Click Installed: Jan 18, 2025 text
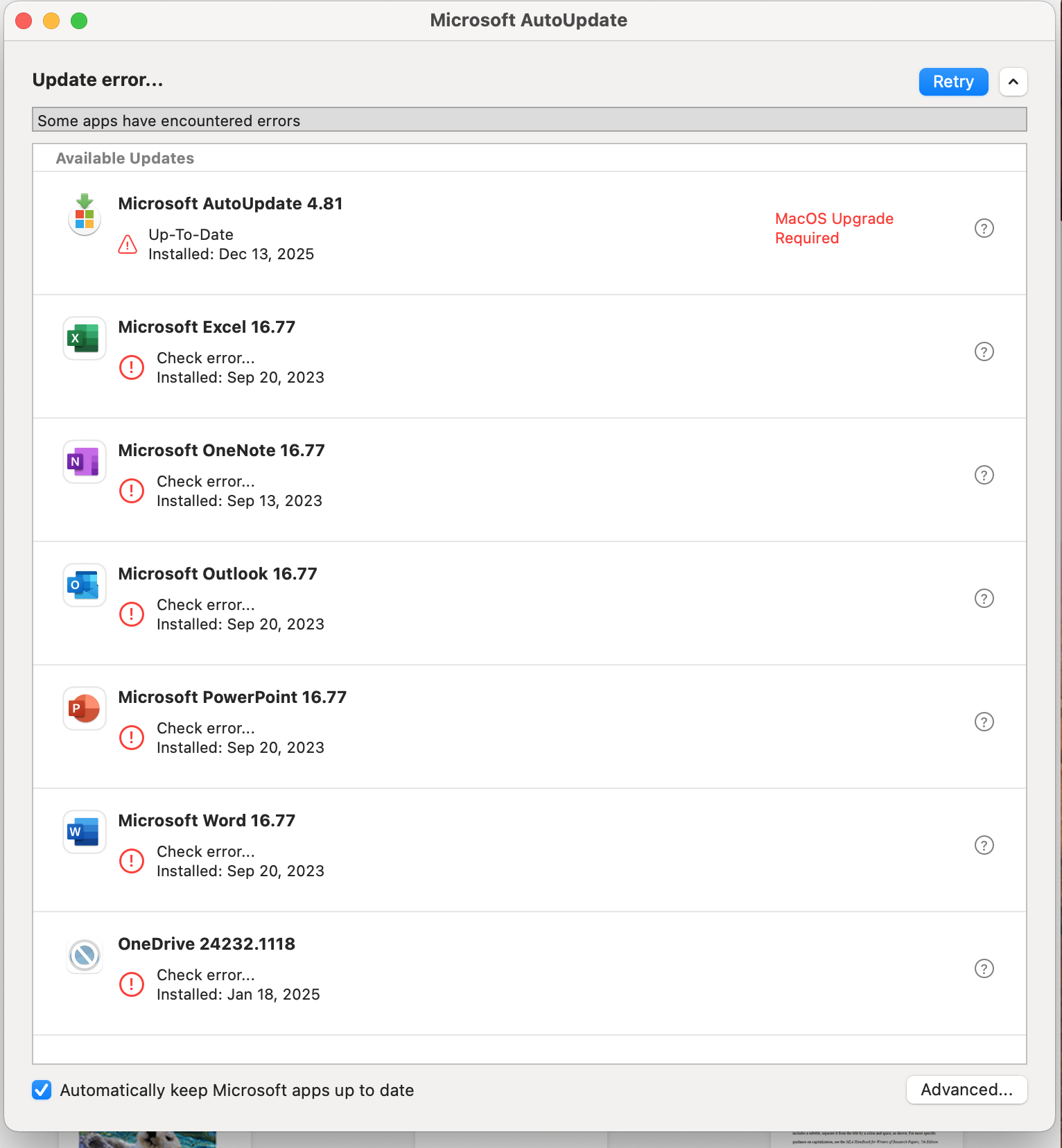The height and width of the screenshot is (1148, 1062). [238, 995]
